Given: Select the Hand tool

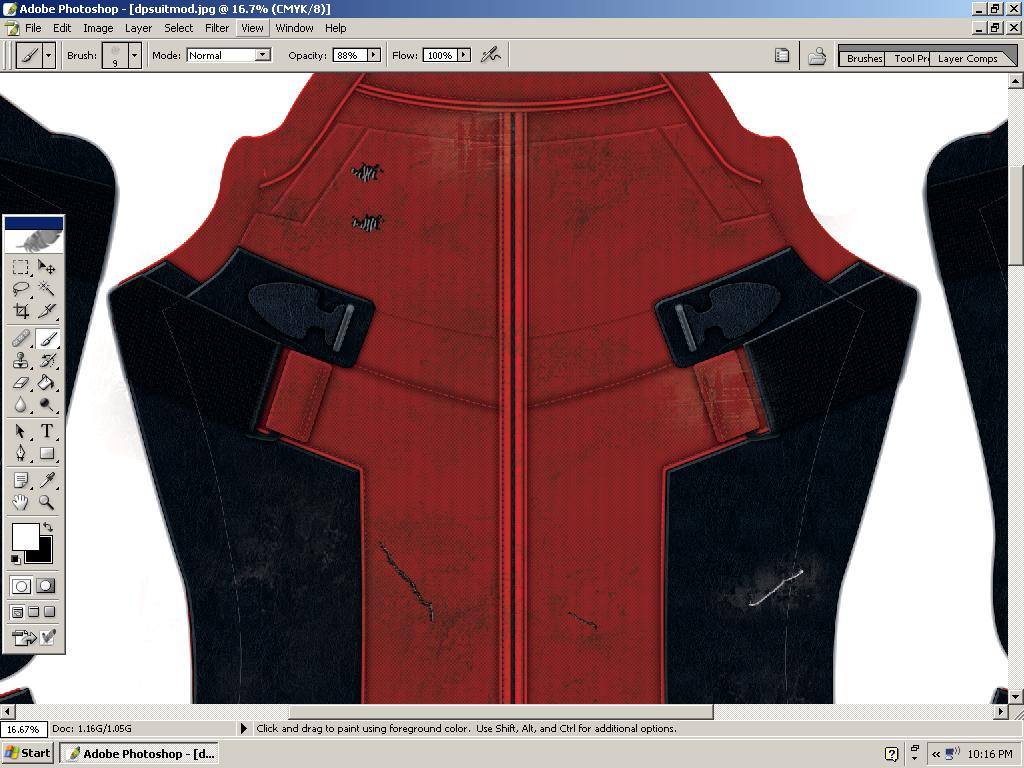Looking at the screenshot, I should click(21, 502).
